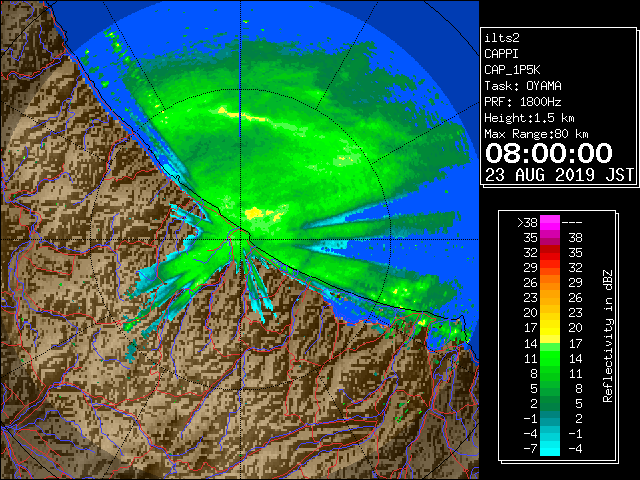Click the 'CAP_1P5K' label
The image size is (640, 480).
(x=512, y=70)
